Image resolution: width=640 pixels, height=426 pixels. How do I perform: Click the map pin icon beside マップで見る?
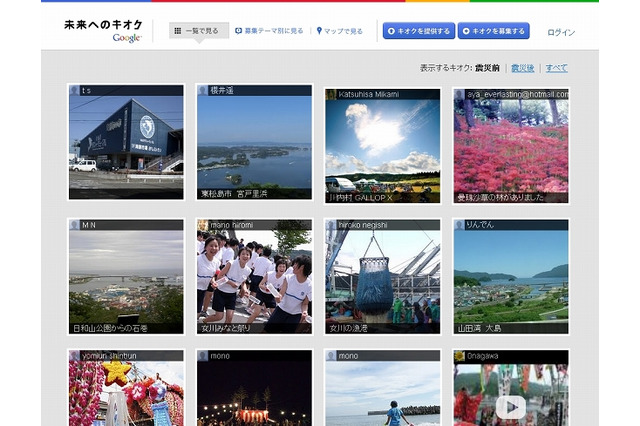coord(319,31)
